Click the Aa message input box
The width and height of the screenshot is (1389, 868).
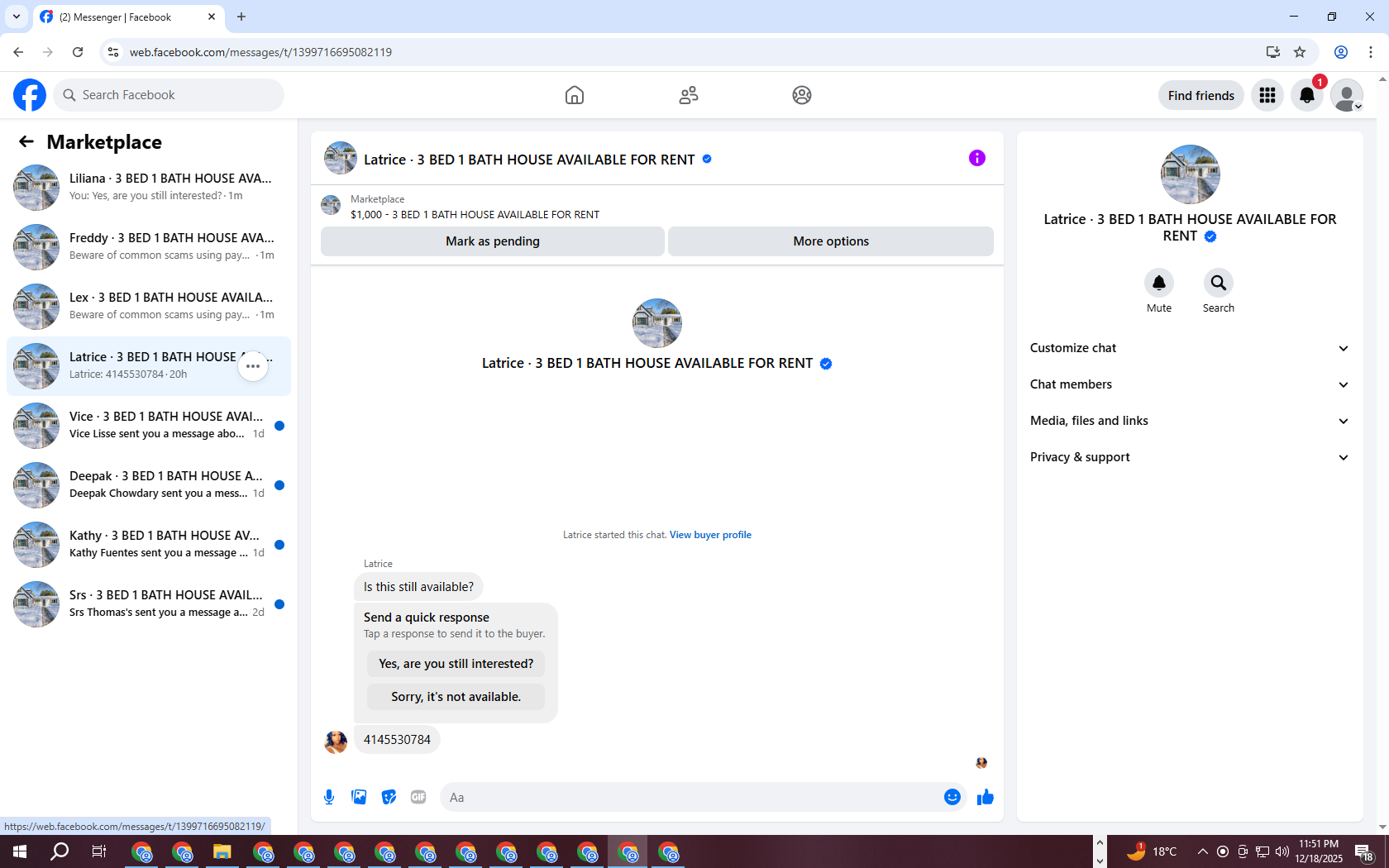click(x=690, y=797)
